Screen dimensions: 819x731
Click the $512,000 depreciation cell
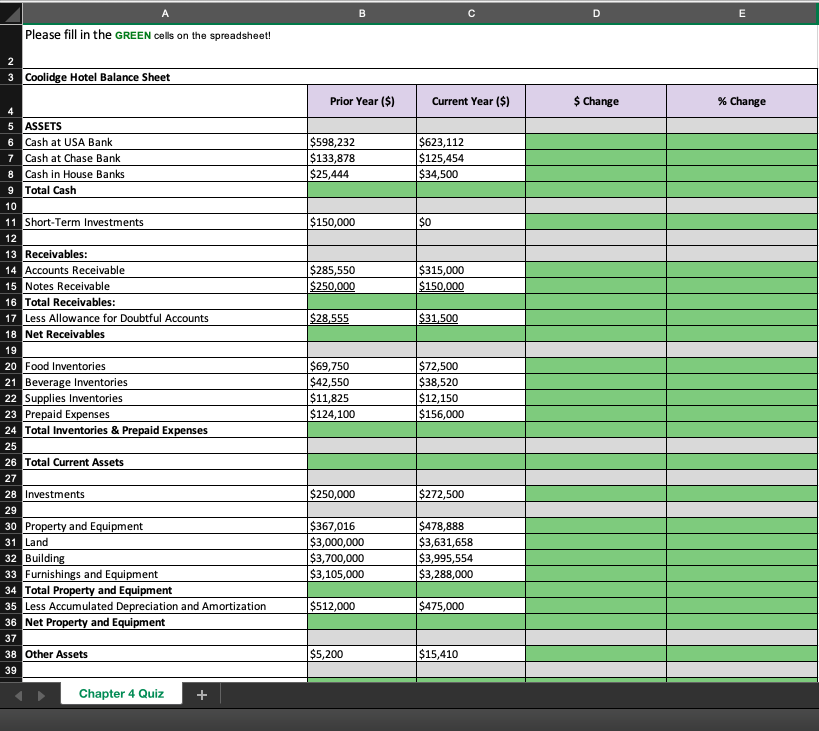362,606
